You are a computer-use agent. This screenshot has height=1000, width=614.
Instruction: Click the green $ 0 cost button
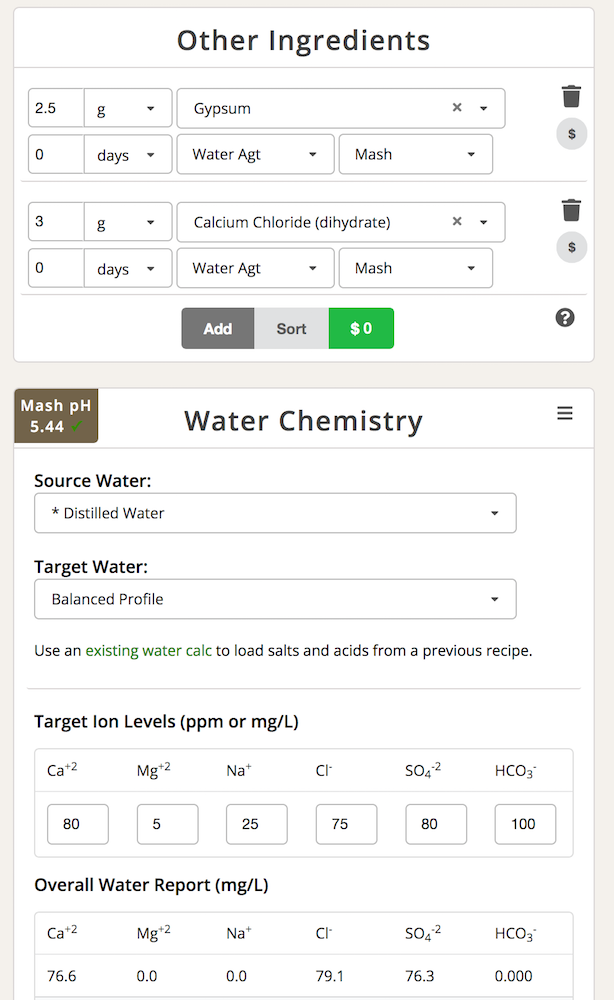[x=362, y=328]
